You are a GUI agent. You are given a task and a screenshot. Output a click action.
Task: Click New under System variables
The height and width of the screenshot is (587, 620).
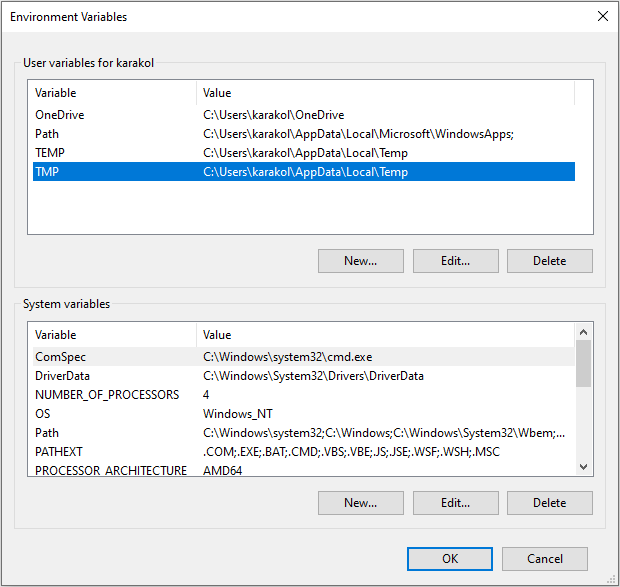[361, 503]
